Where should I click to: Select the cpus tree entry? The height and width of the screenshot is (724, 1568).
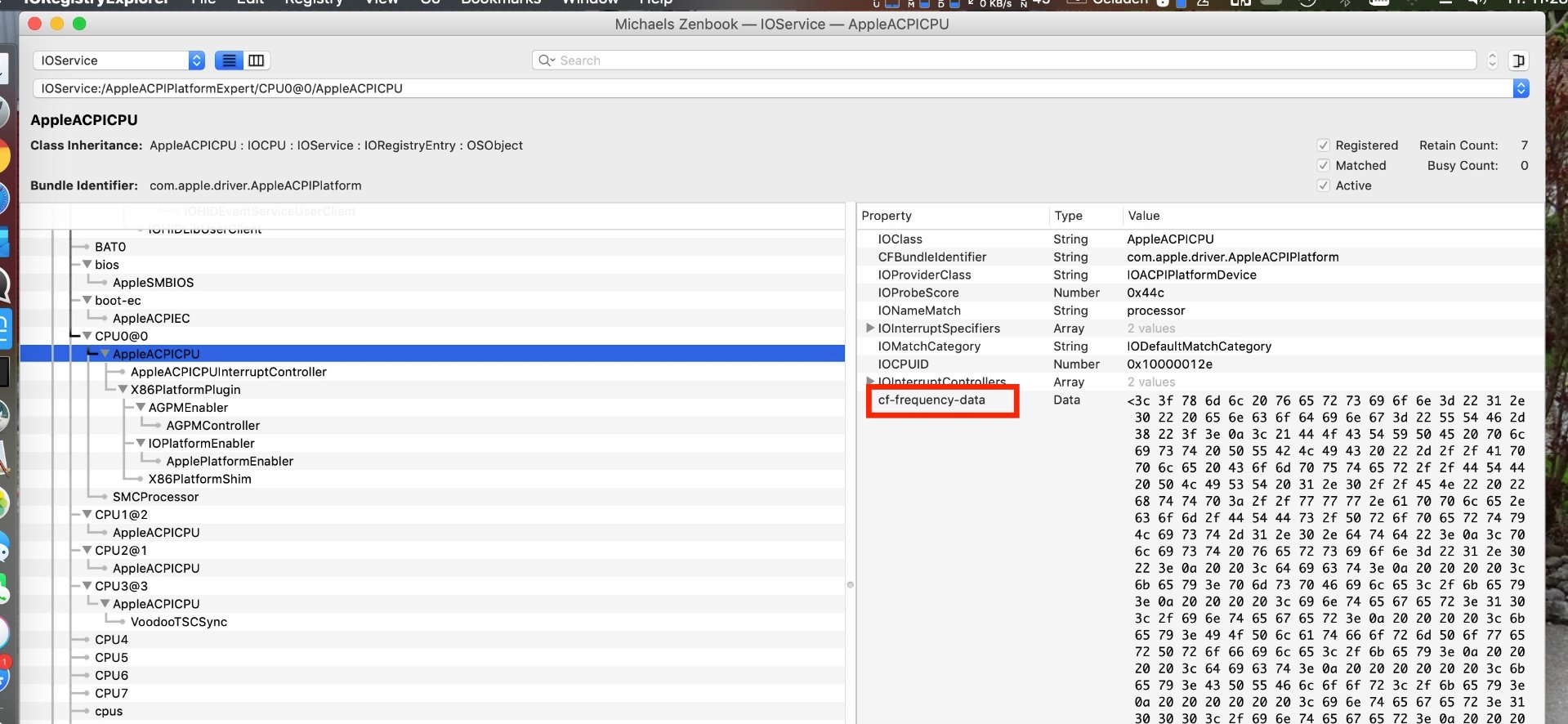tap(109, 712)
